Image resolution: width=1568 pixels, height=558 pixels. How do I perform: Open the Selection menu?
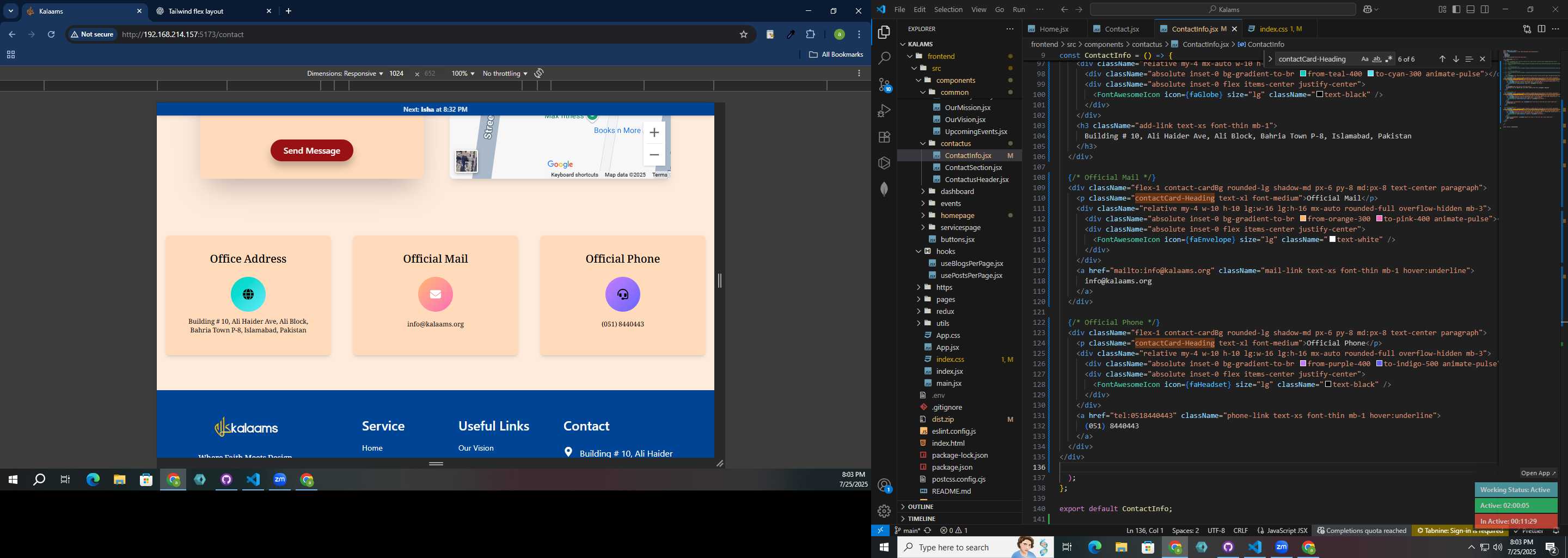948,10
